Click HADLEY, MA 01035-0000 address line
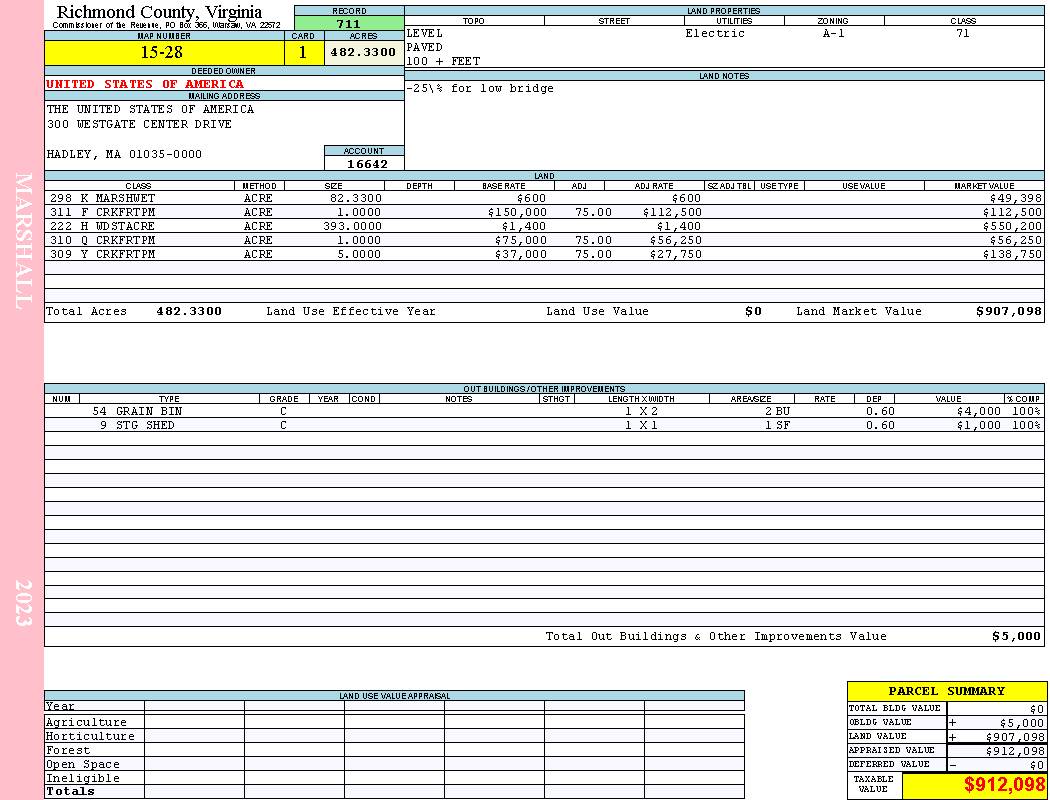 [124, 155]
